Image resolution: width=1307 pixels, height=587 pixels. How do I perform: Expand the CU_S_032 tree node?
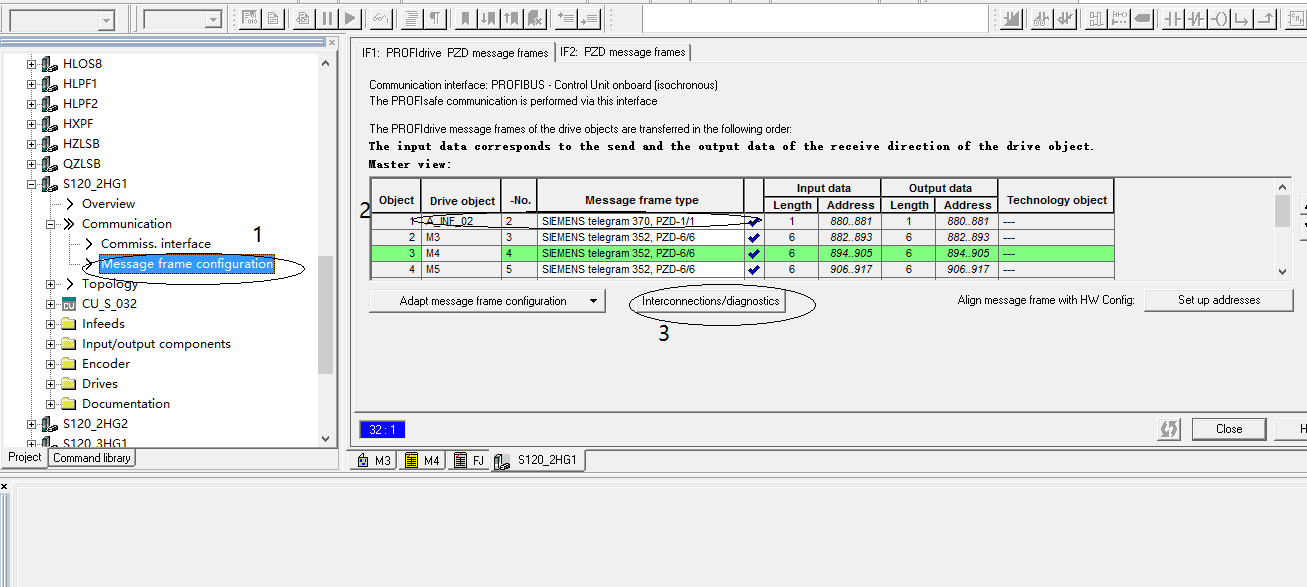pos(51,304)
